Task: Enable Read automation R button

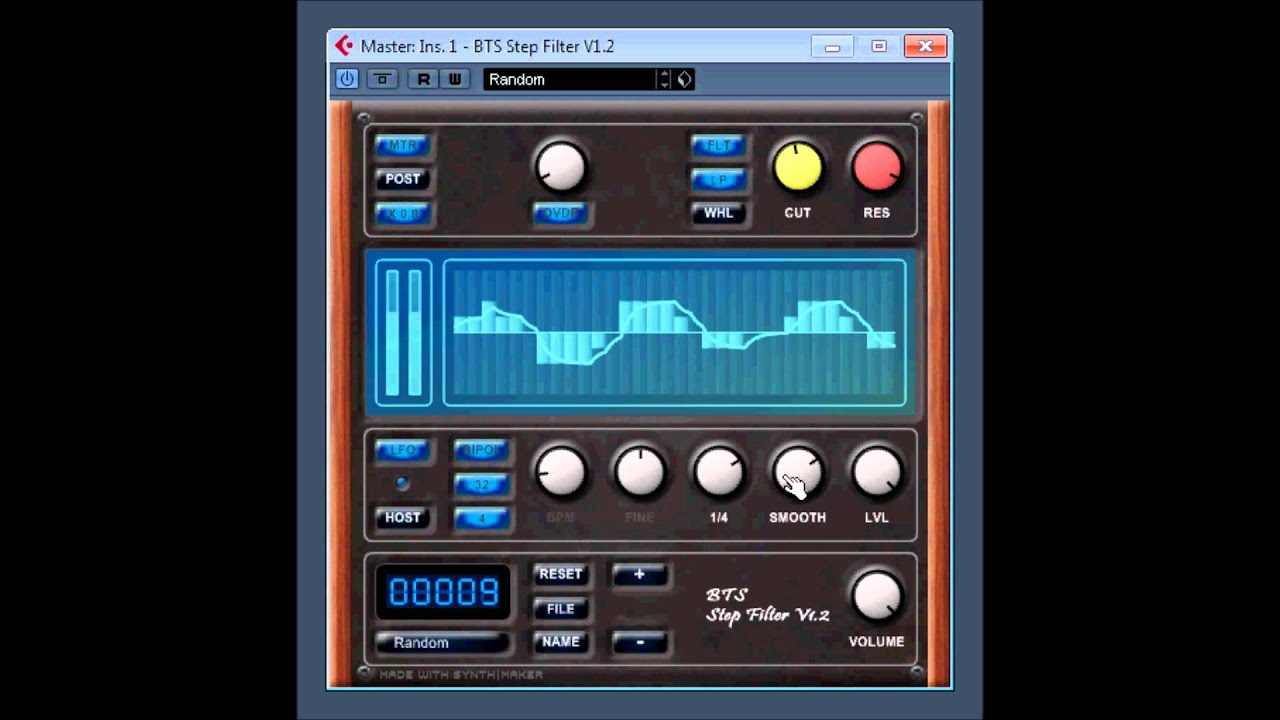Action: pos(424,79)
